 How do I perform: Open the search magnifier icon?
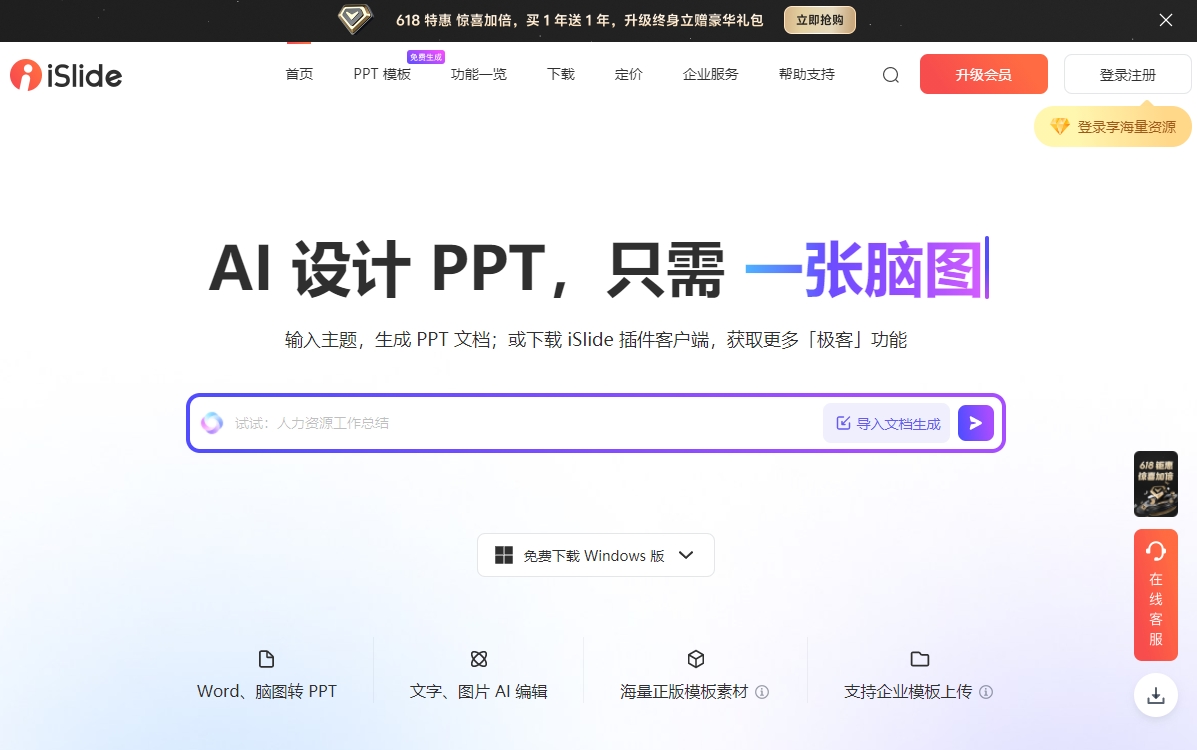(891, 75)
